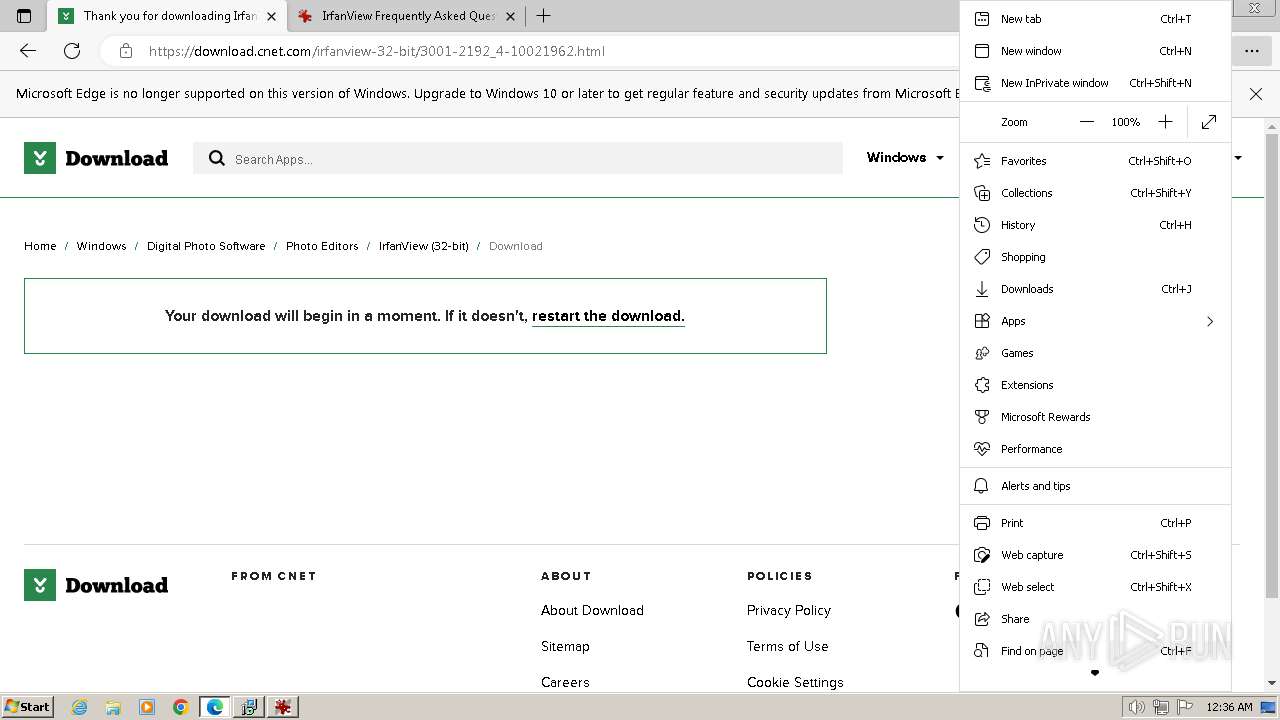Image resolution: width=1280 pixels, height=720 pixels.
Task: Open Cookie Settings footer link
Action: (x=795, y=682)
